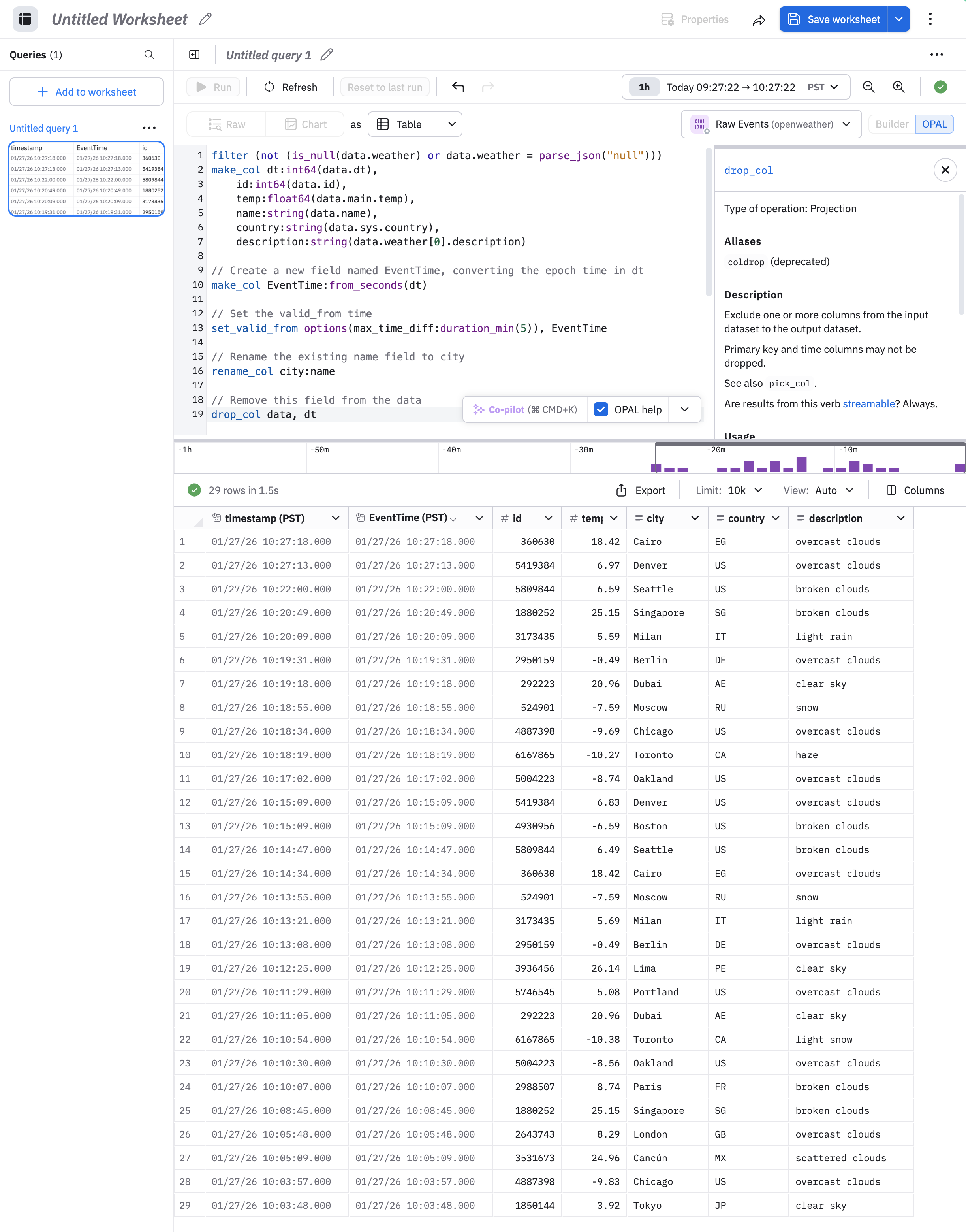Select the Raw tab
The height and width of the screenshot is (1232, 966).
coord(227,124)
